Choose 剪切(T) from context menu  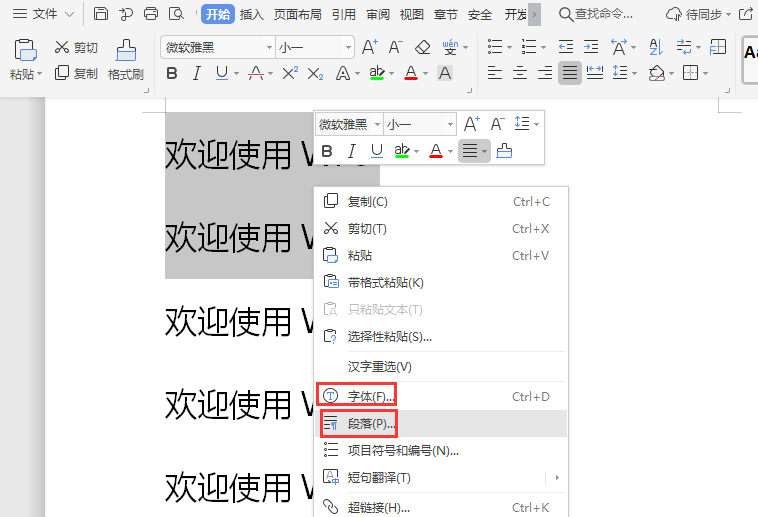tap(440, 229)
